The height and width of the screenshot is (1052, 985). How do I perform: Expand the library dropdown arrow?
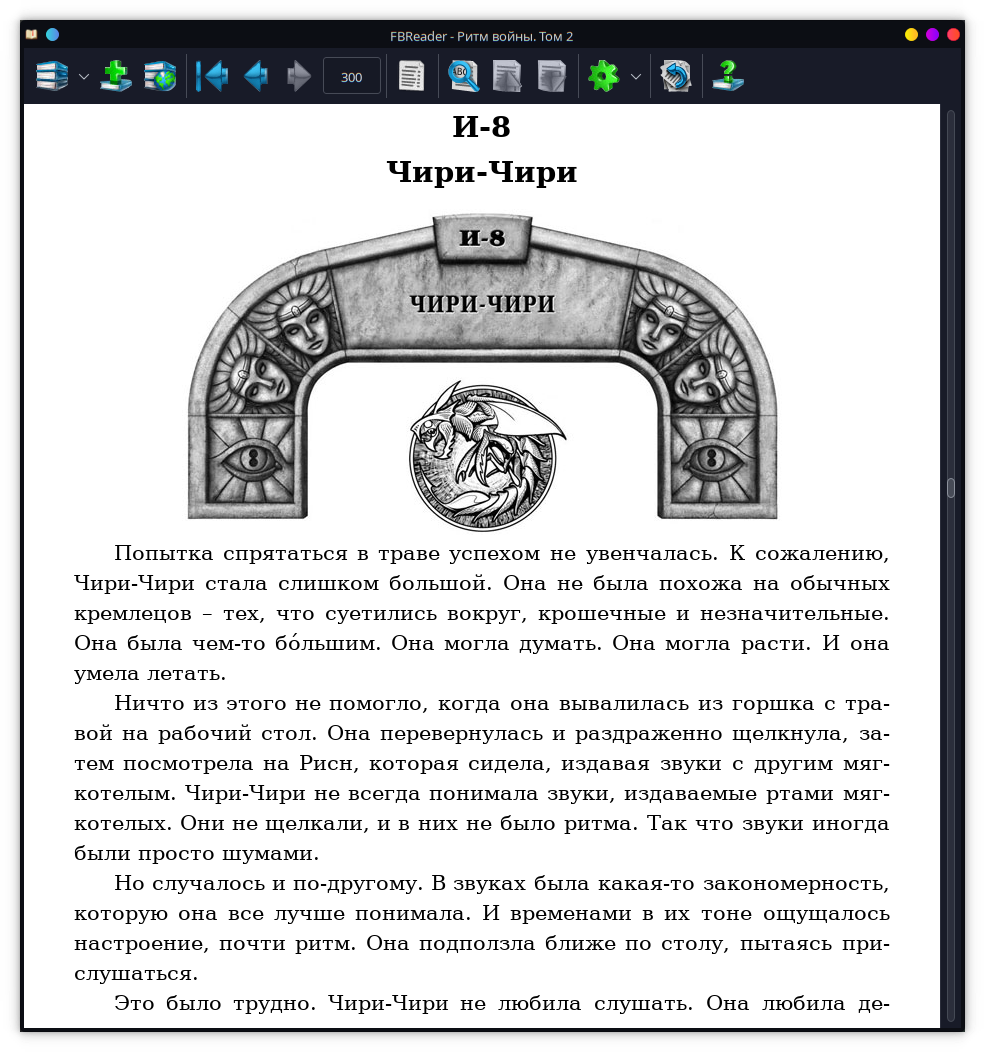point(84,76)
